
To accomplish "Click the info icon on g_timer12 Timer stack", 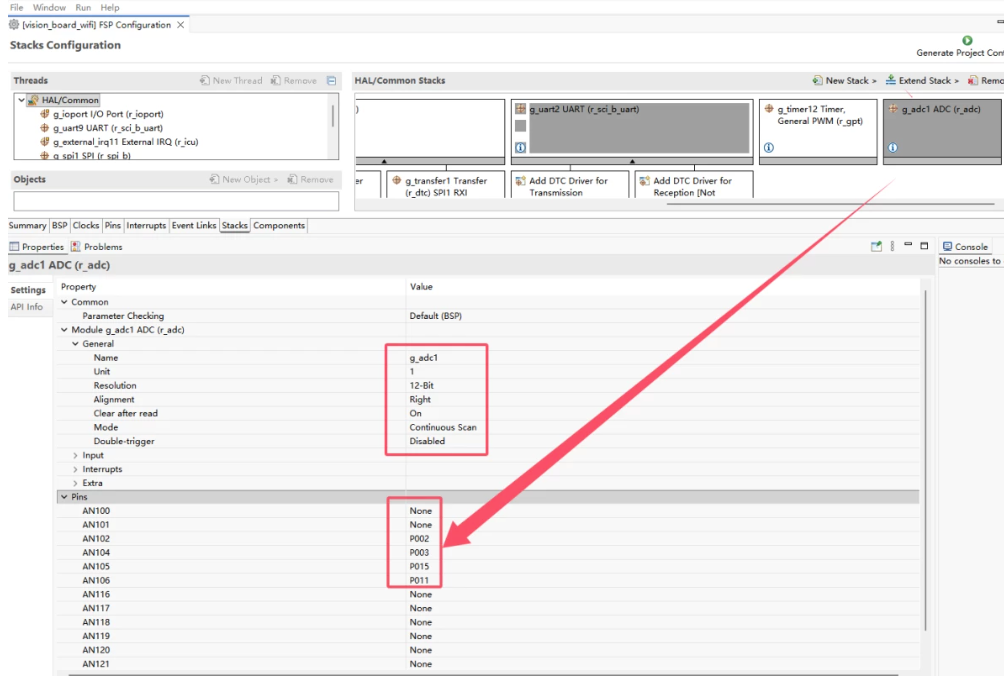I will coord(769,148).
